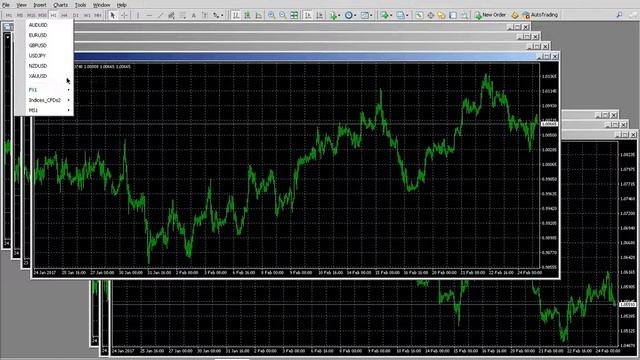Screen dimensions: 640x360
Task: Open the new chart dropdown arrow
Action: (x=391, y=15)
